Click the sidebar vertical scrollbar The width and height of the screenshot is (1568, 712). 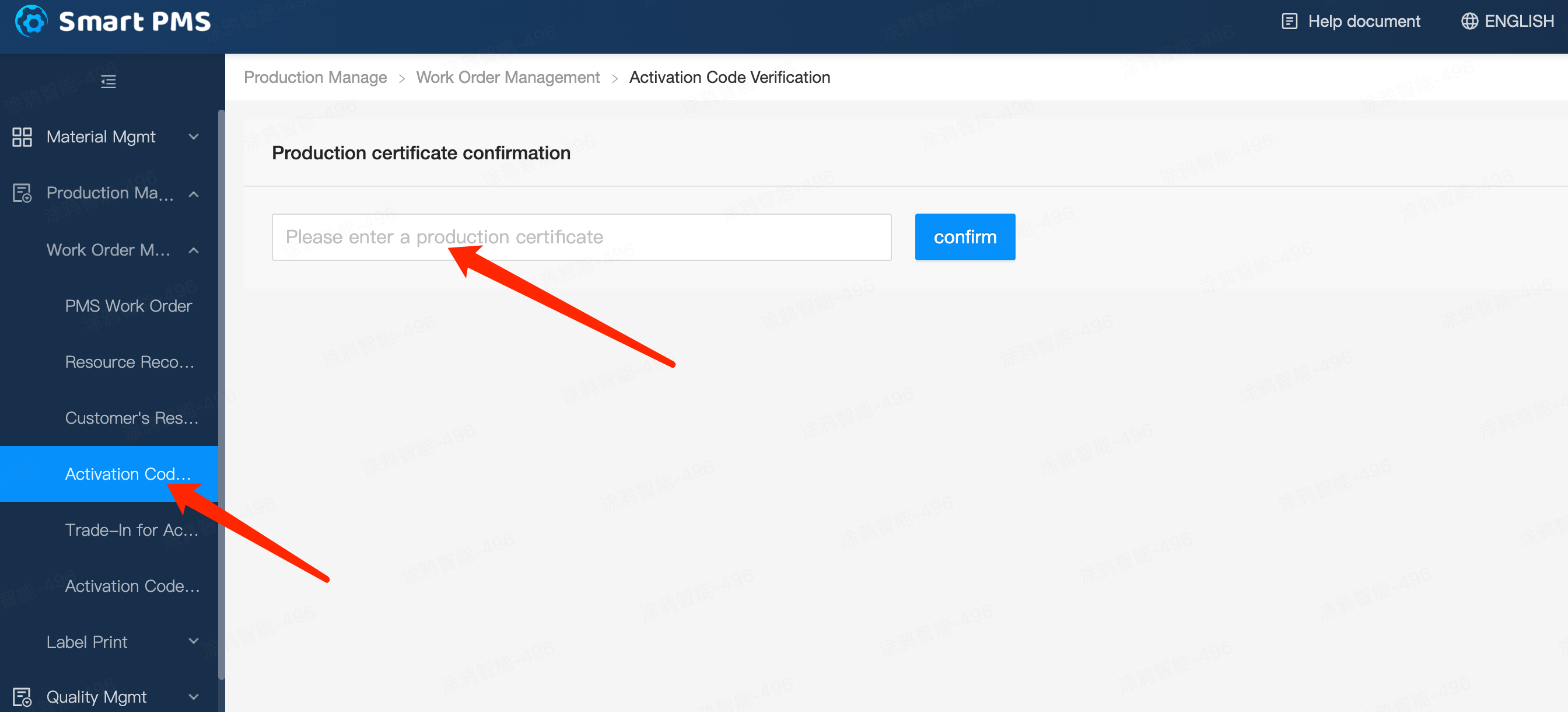(222, 390)
